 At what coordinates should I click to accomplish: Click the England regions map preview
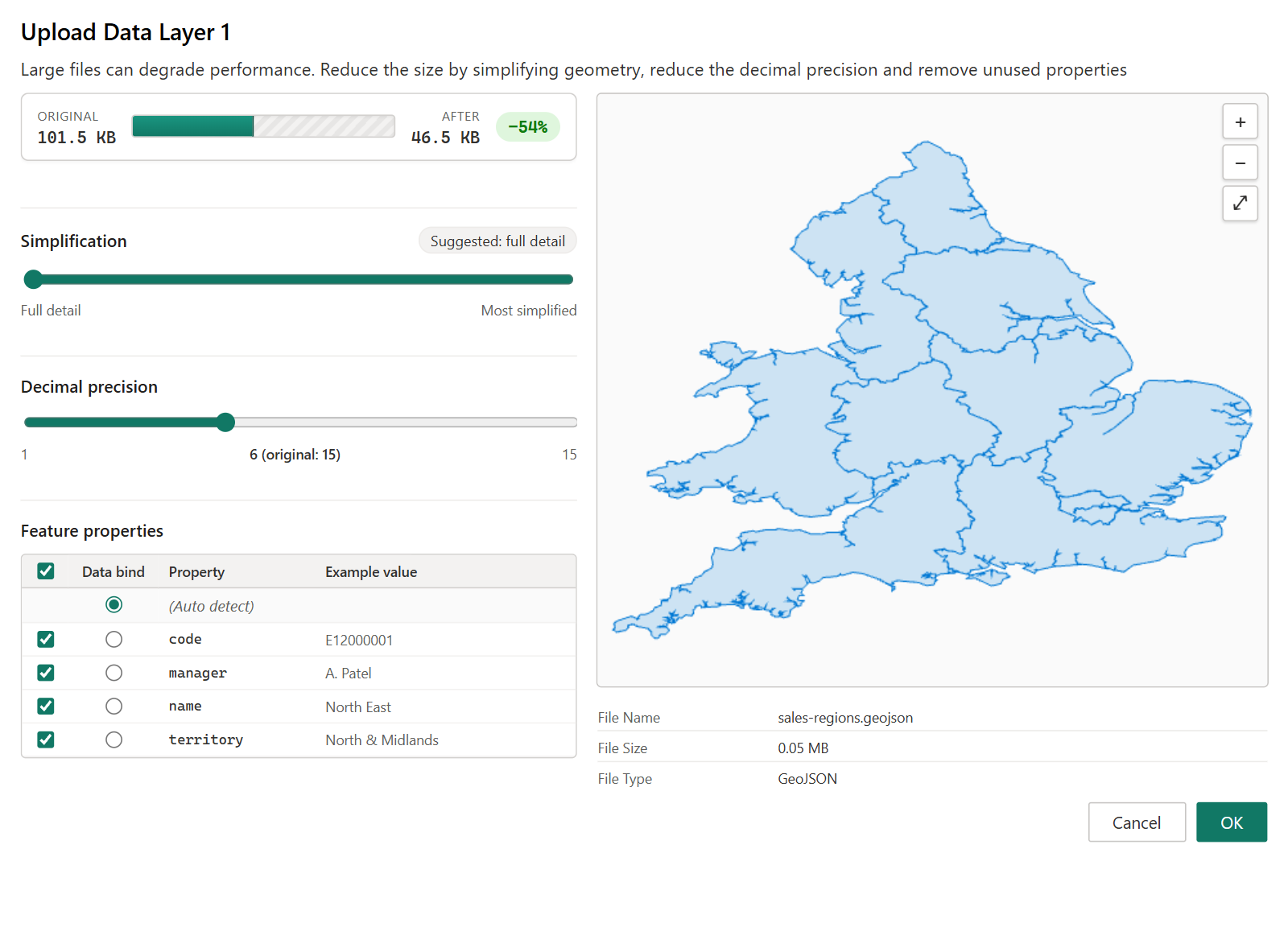click(932, 390)
